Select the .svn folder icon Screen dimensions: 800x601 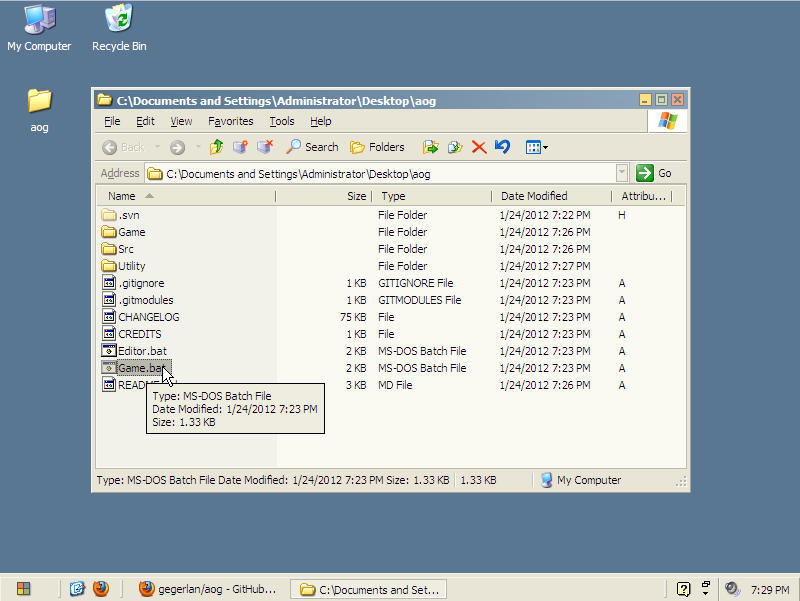pos(109,215)
